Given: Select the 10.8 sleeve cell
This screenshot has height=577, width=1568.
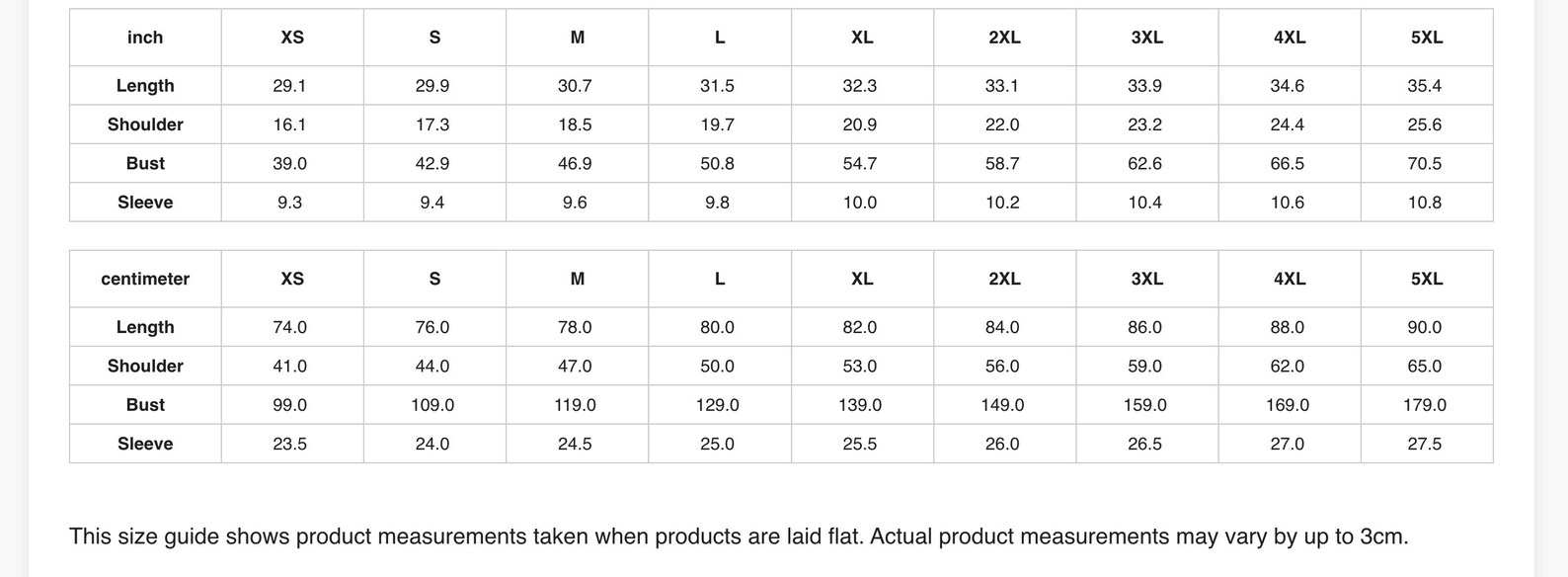Looking at the screenshot, I should pos(1427,203).
